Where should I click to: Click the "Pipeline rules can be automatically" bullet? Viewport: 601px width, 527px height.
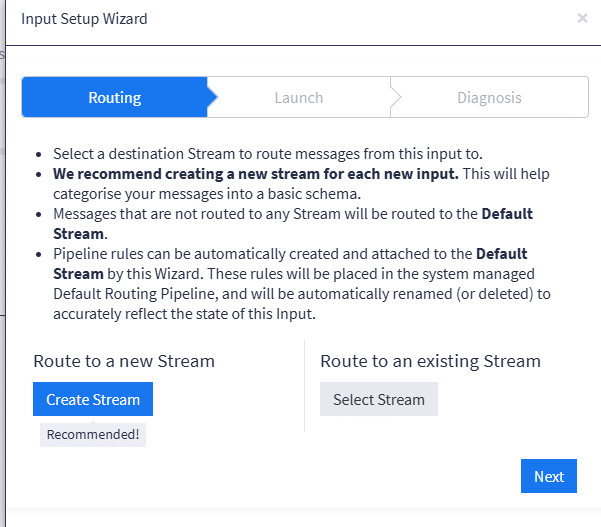[263, 254]
